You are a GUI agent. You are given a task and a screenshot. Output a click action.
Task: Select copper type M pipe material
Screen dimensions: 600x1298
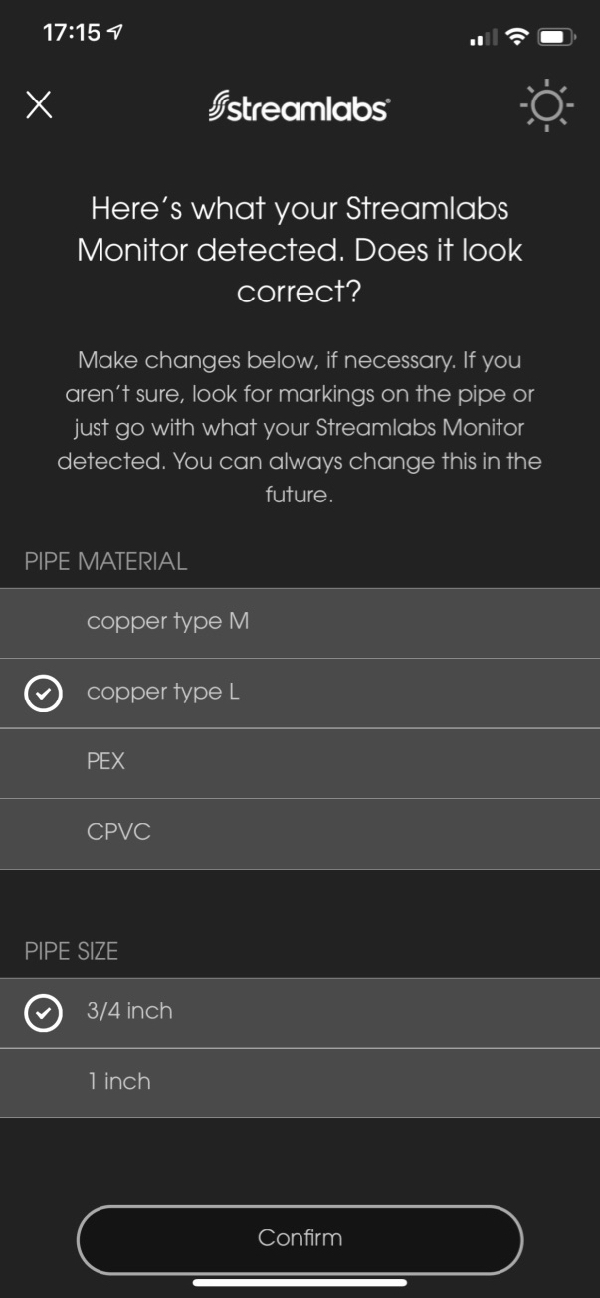point(300,622)
